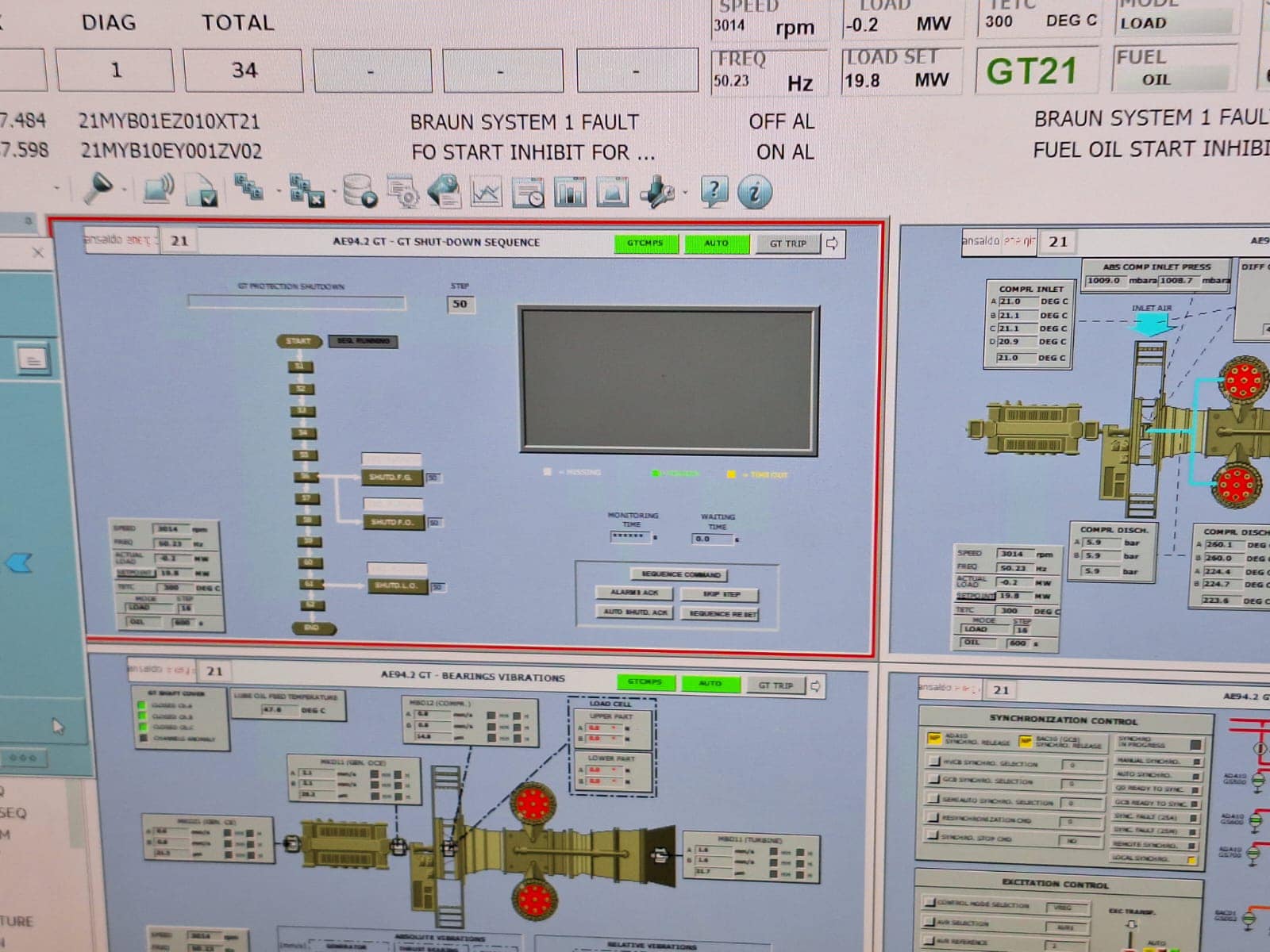Click the question mark help icon

[x=714, y=191]
